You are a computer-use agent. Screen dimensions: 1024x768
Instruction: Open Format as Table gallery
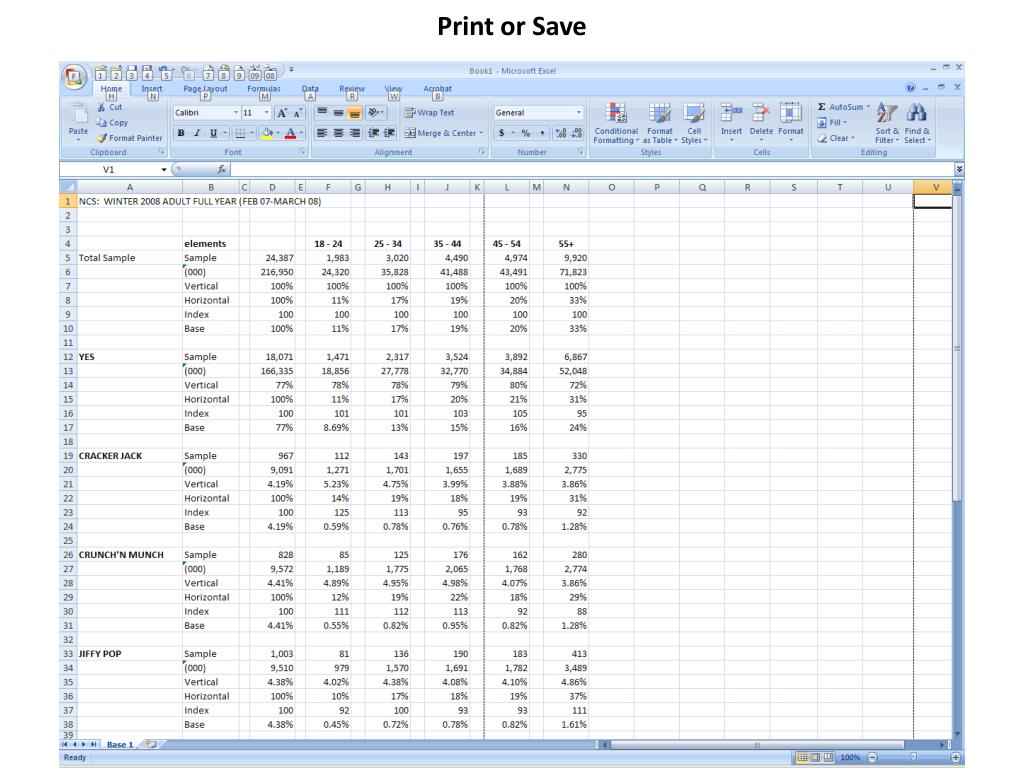(x=660, y=123)
